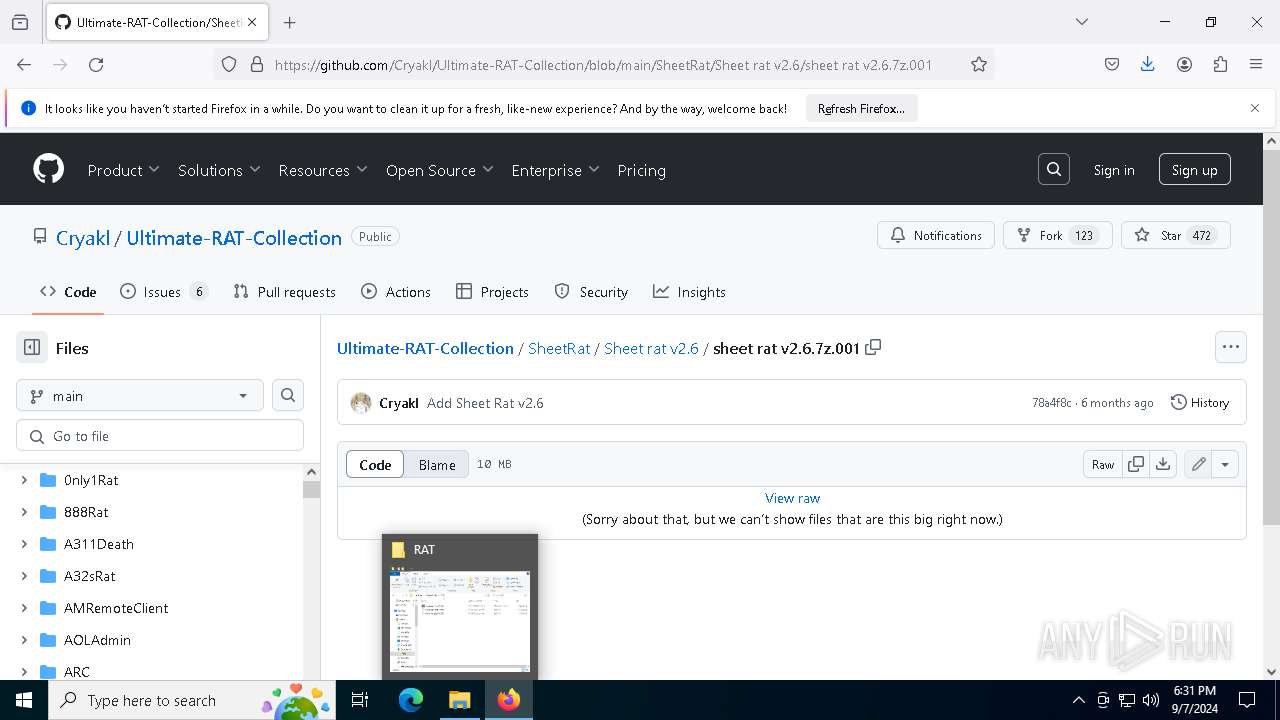List all tabs dropdown in Firefox
The width and height of the screenshot is (1280, 720).
(1081, 22)
